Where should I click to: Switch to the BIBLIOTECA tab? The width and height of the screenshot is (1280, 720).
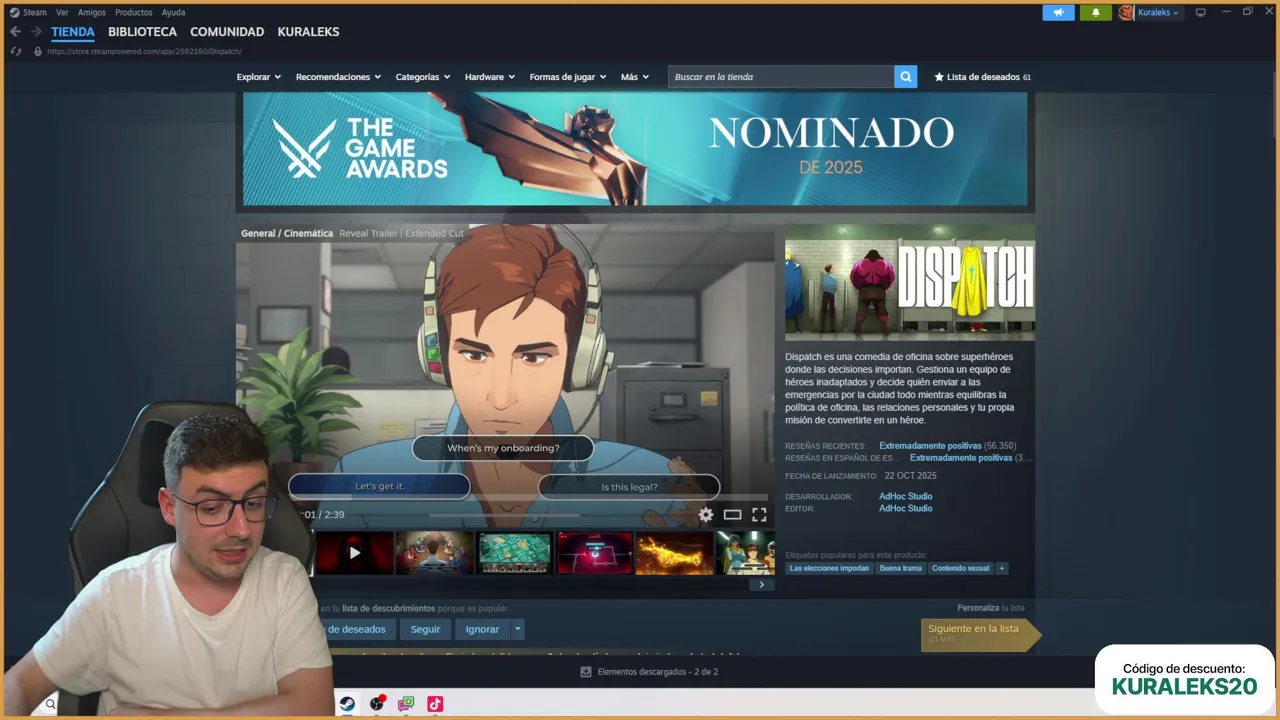(142, 32)
